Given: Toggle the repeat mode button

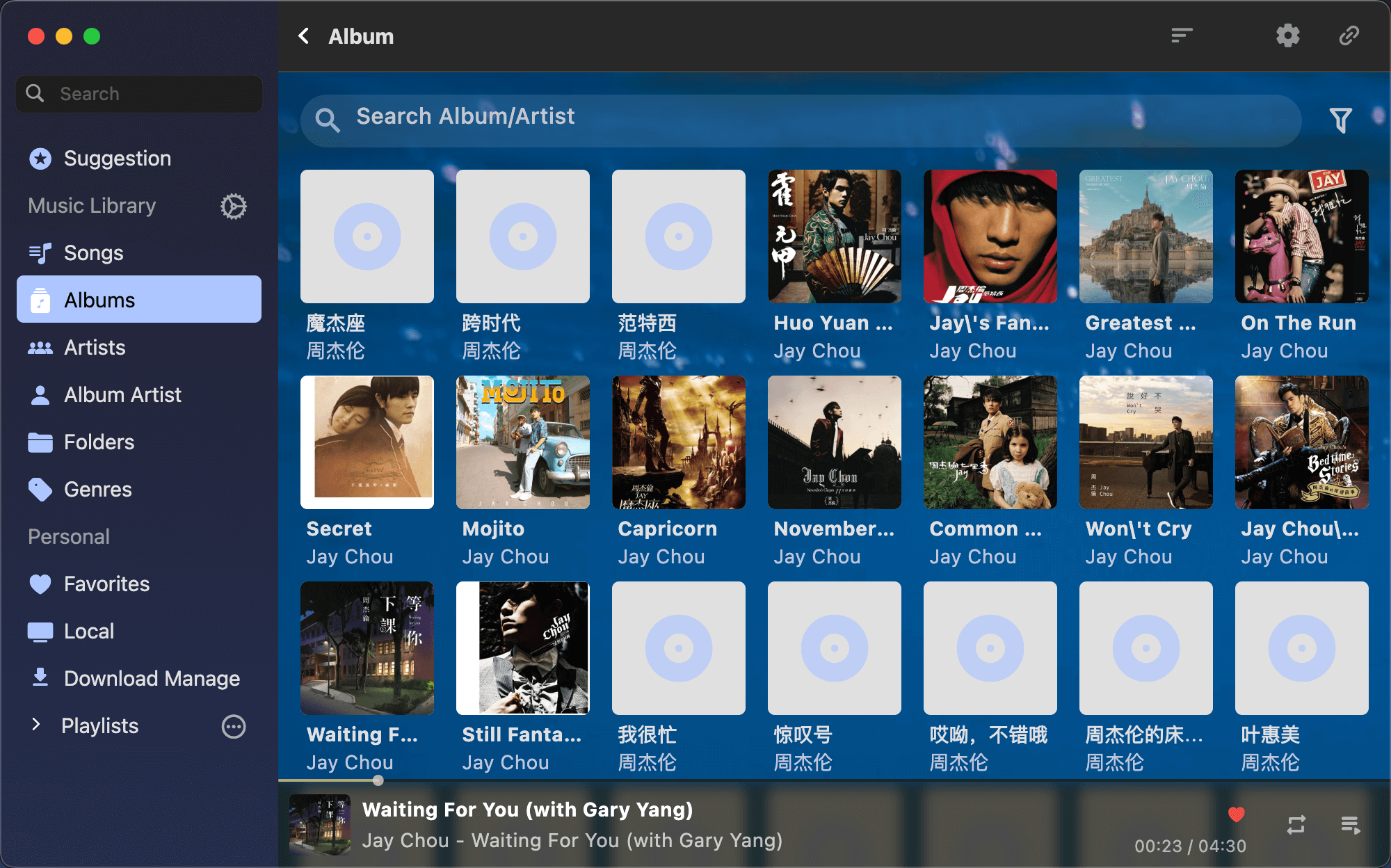Looking at the screenshot, I should pos(1296,825).
